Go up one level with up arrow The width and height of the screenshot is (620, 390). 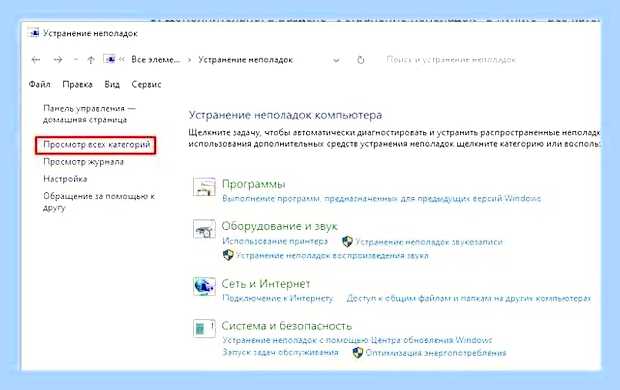91,60
